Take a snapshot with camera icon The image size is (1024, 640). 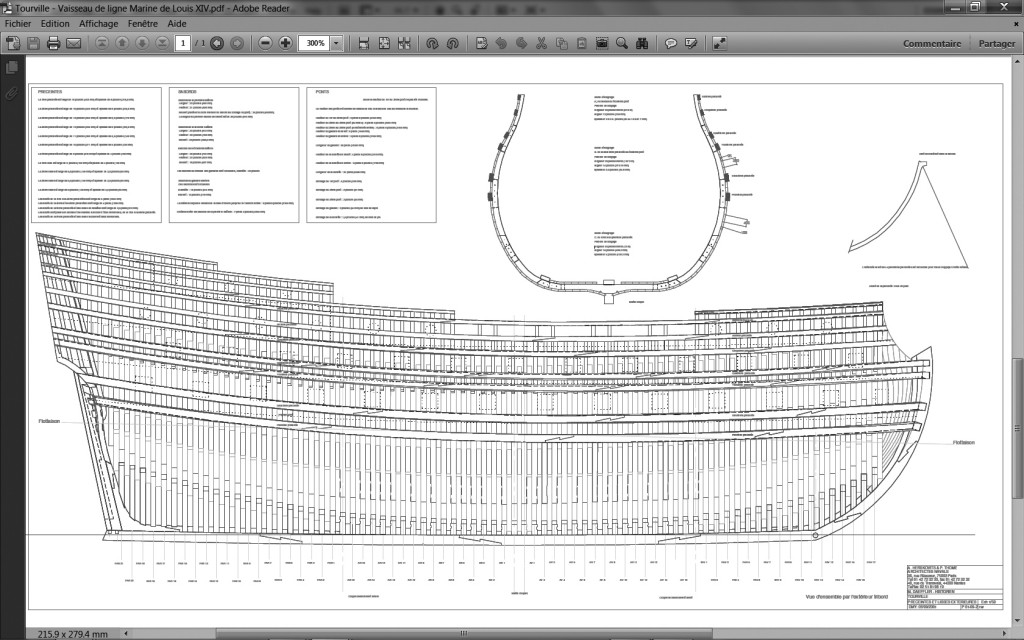(602, 44)
